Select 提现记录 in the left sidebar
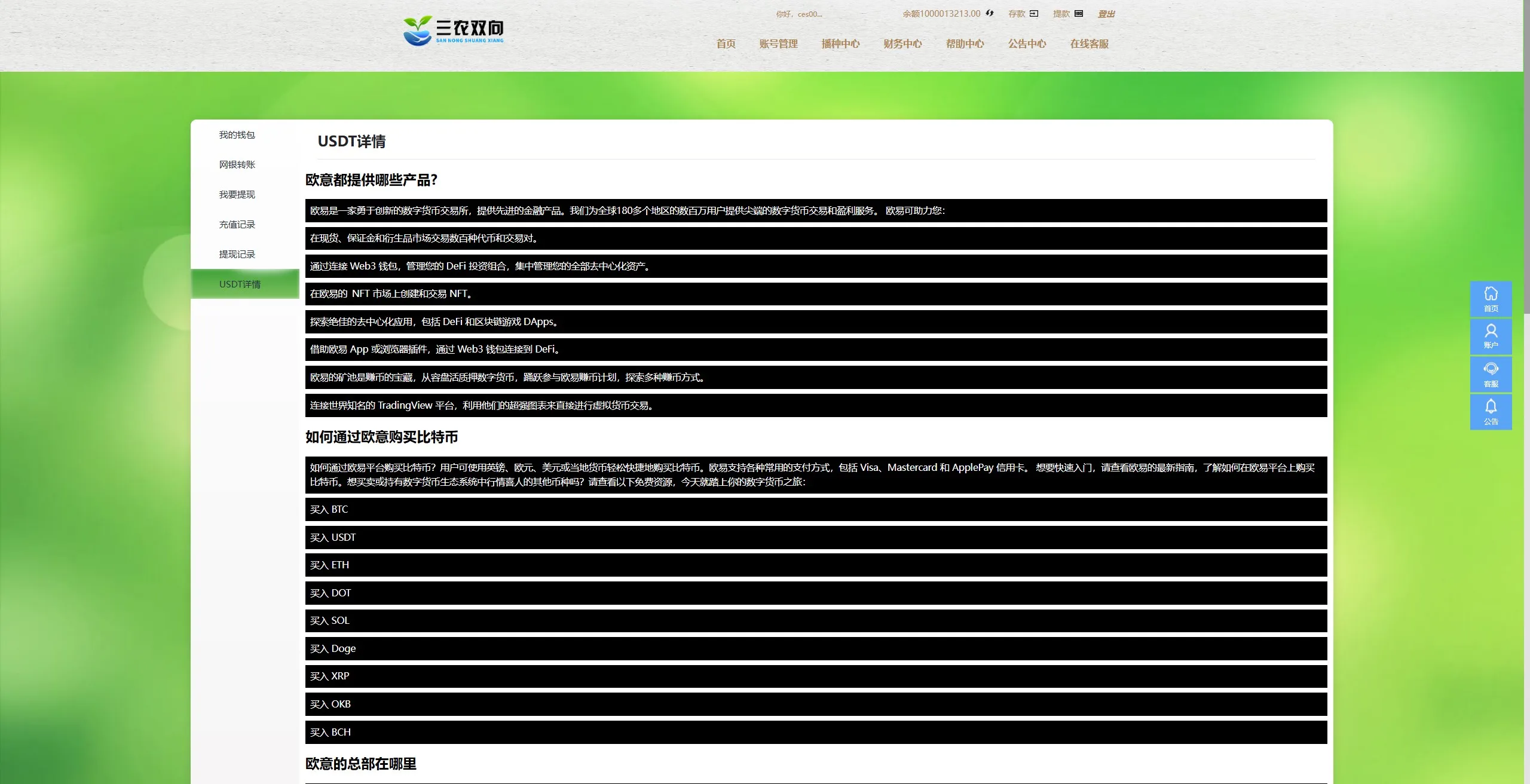The image size is (1530, 784). [244, 255]
